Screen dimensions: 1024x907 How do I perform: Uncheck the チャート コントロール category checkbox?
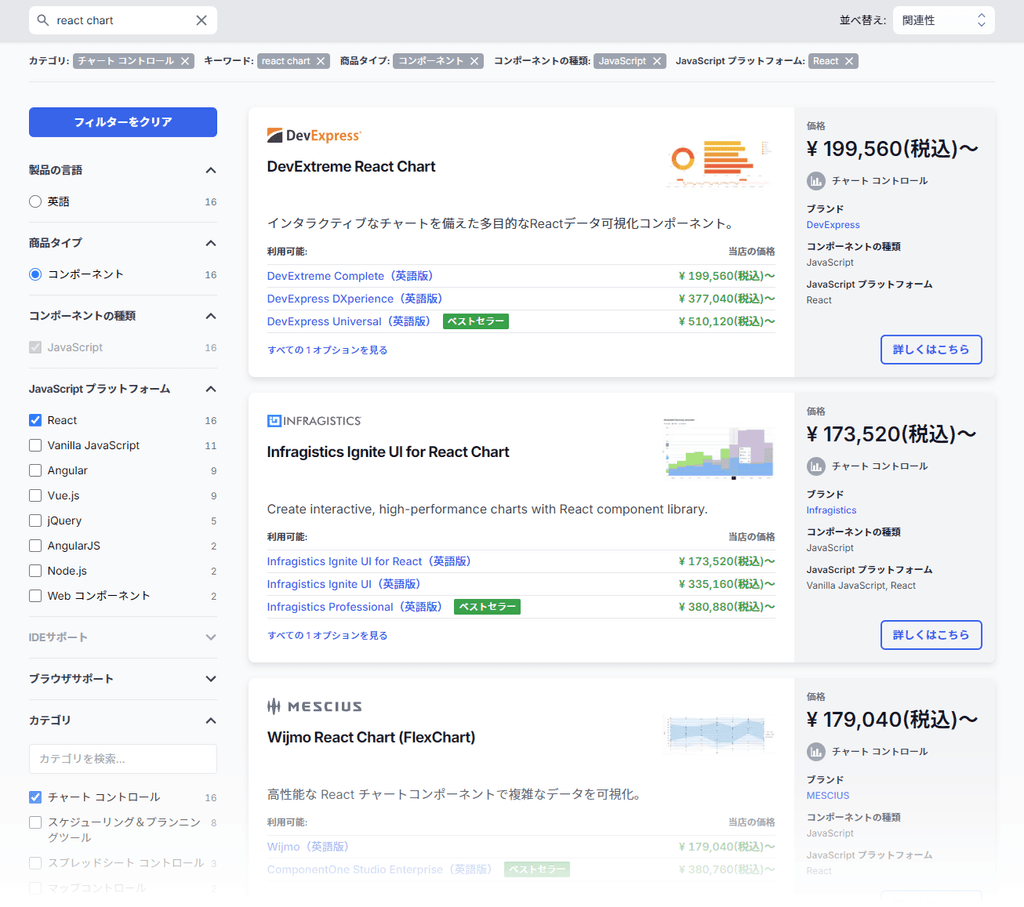coord(35,797)
